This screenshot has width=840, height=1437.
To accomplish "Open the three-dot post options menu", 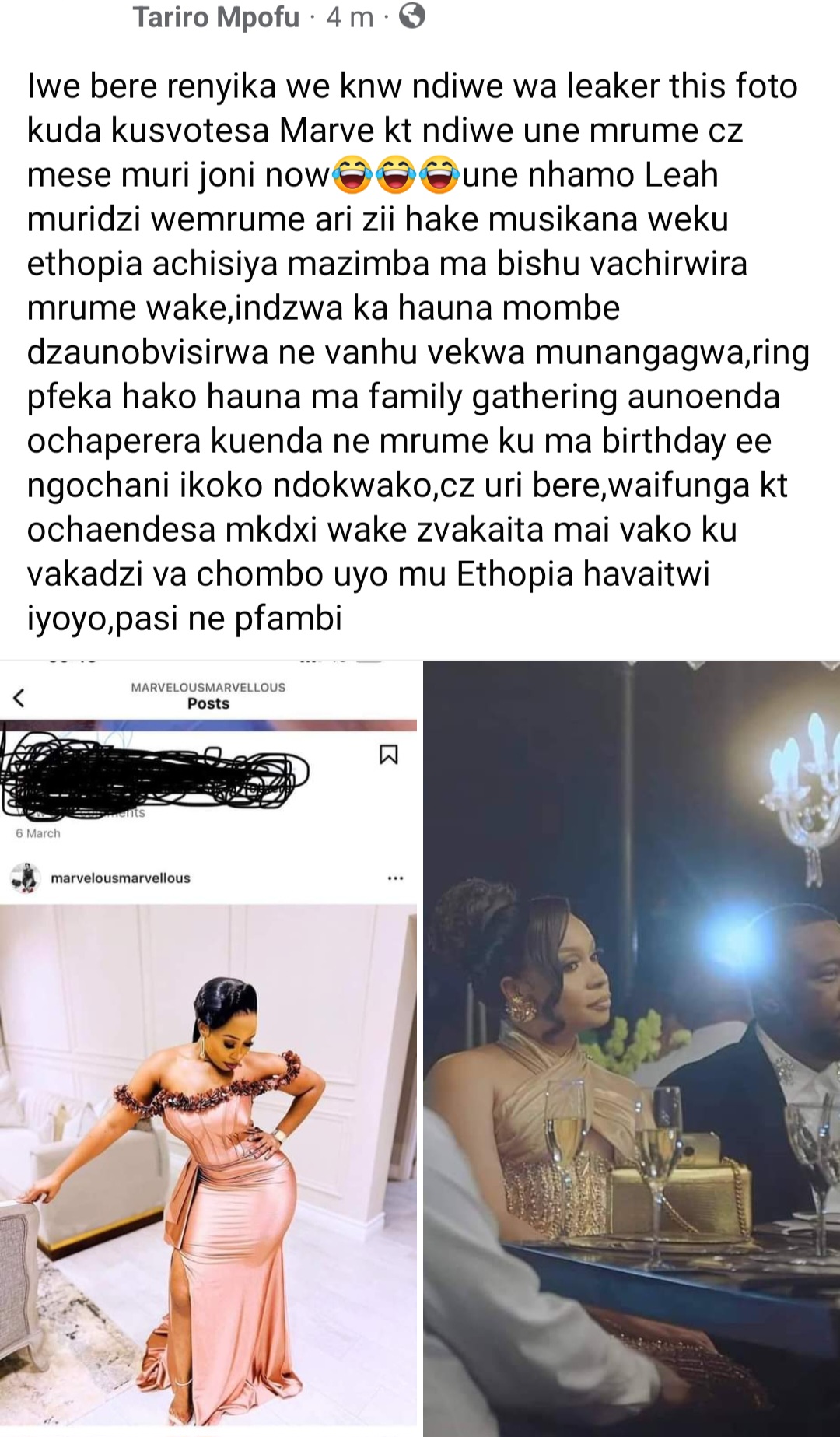I will pos(395,878).
